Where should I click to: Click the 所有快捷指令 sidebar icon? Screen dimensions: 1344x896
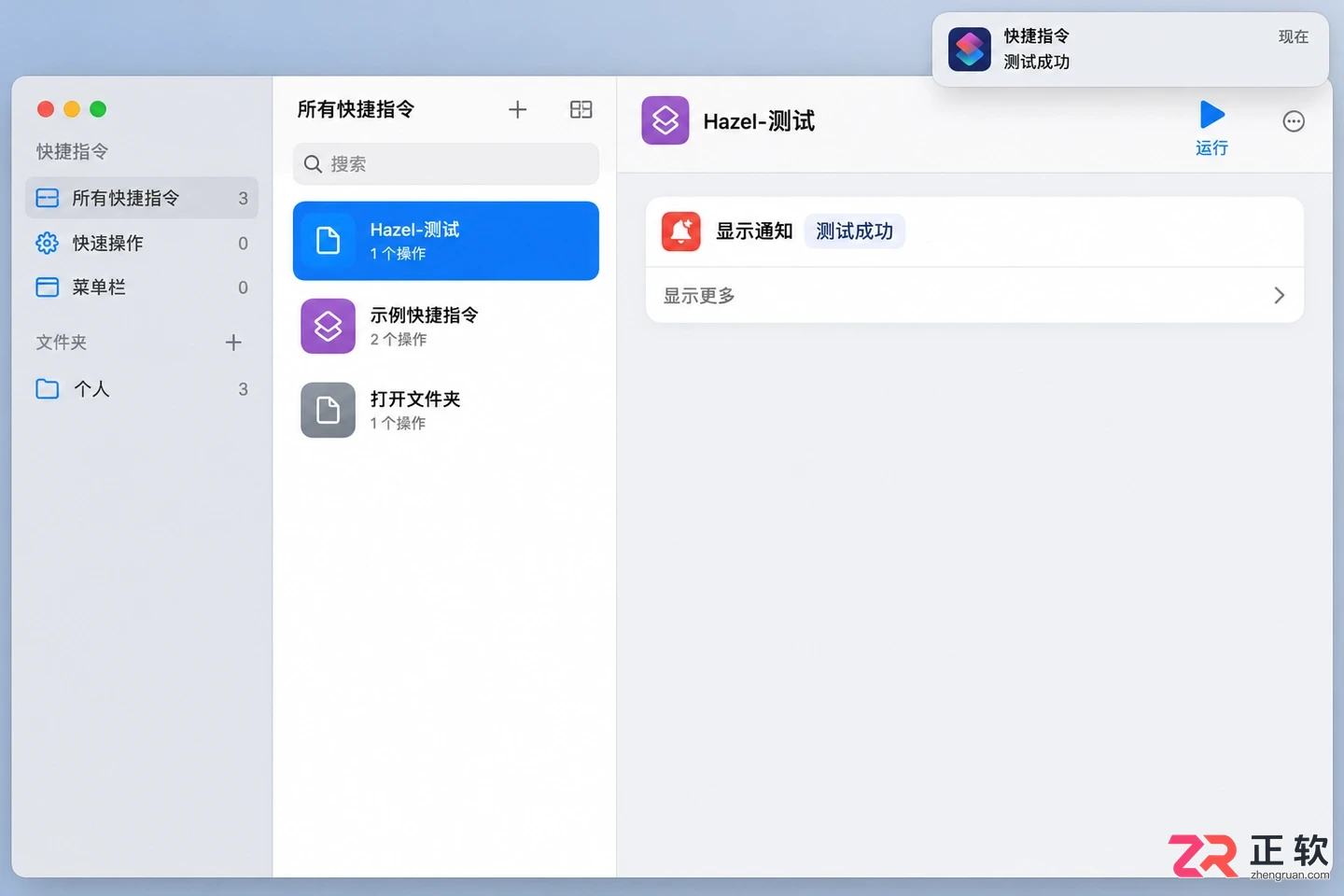pos(47,198)
